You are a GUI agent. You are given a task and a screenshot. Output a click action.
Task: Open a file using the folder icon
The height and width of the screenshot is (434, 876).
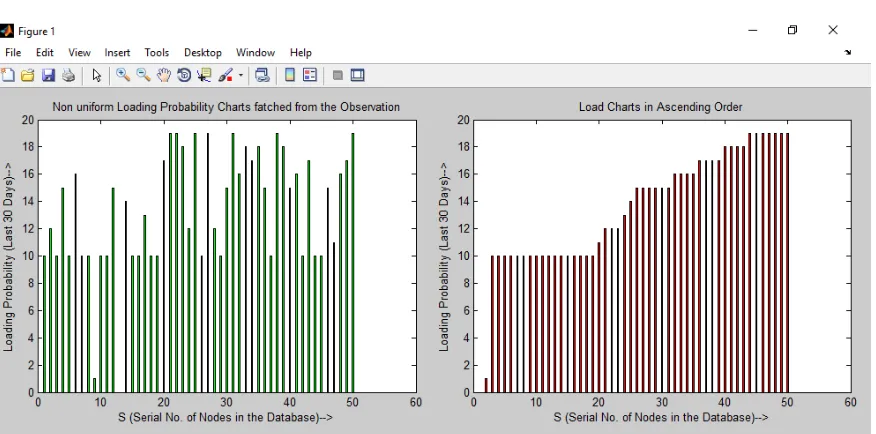[27, 75]
